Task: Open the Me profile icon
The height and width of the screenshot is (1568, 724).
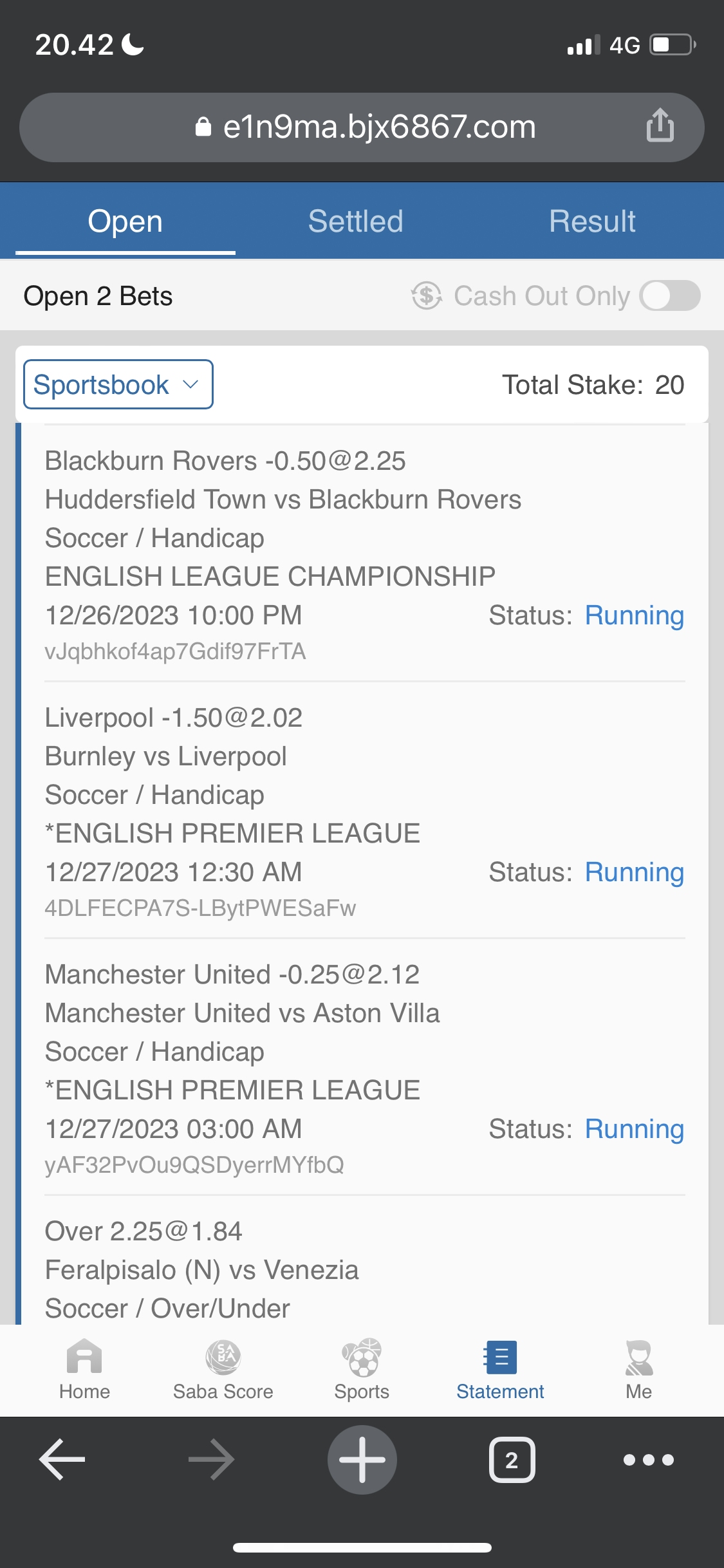Action: pyautogui.click(x=638, y=1356)
